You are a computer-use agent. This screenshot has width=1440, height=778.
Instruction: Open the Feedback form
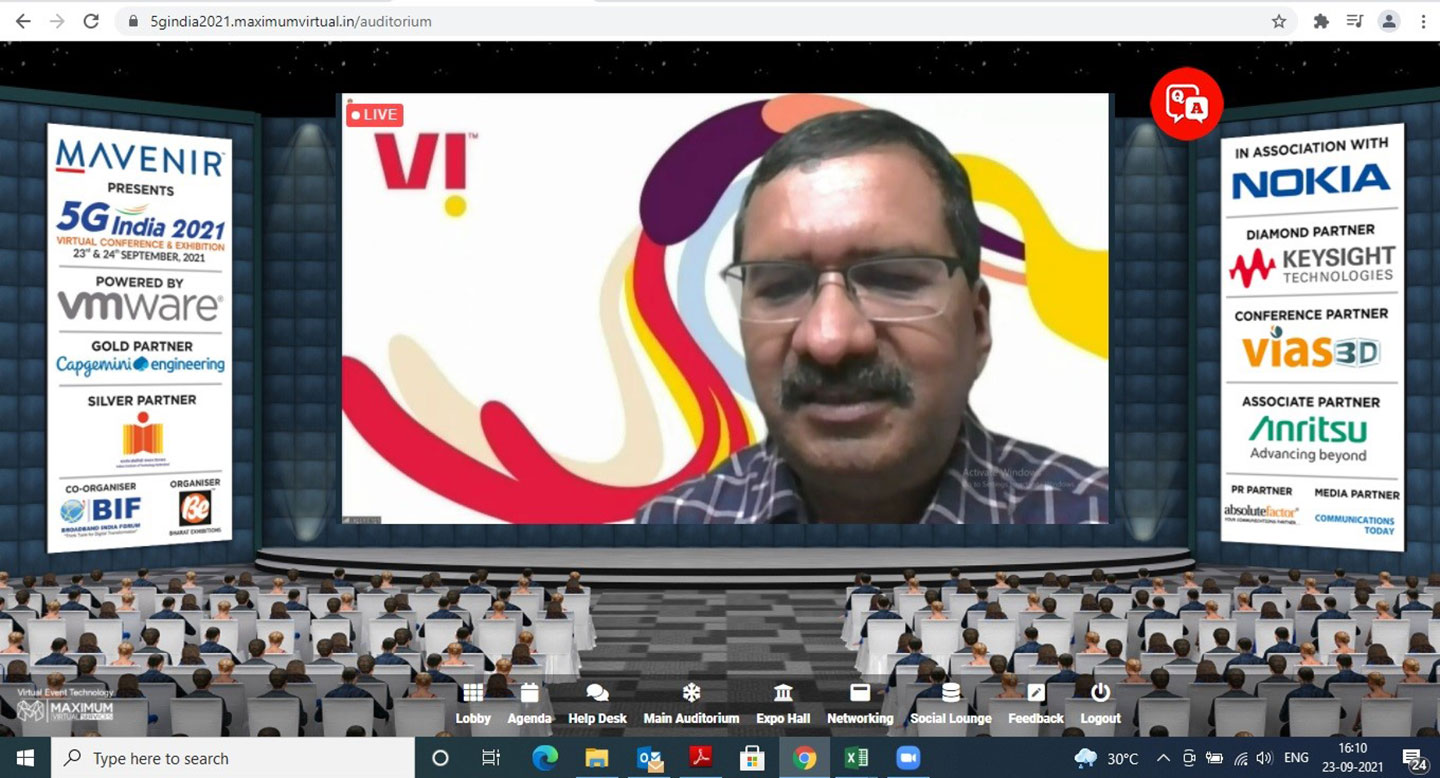click(1036, 704)
